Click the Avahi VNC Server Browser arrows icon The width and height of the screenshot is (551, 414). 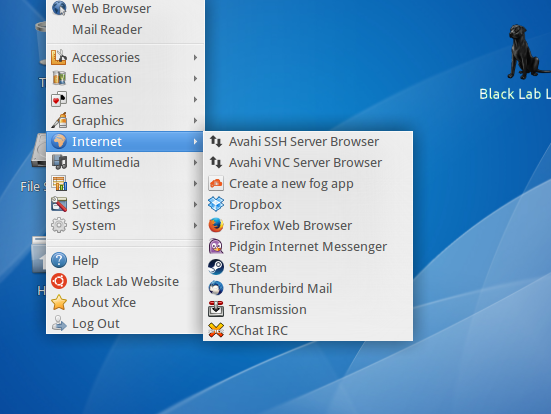[216, 162]
